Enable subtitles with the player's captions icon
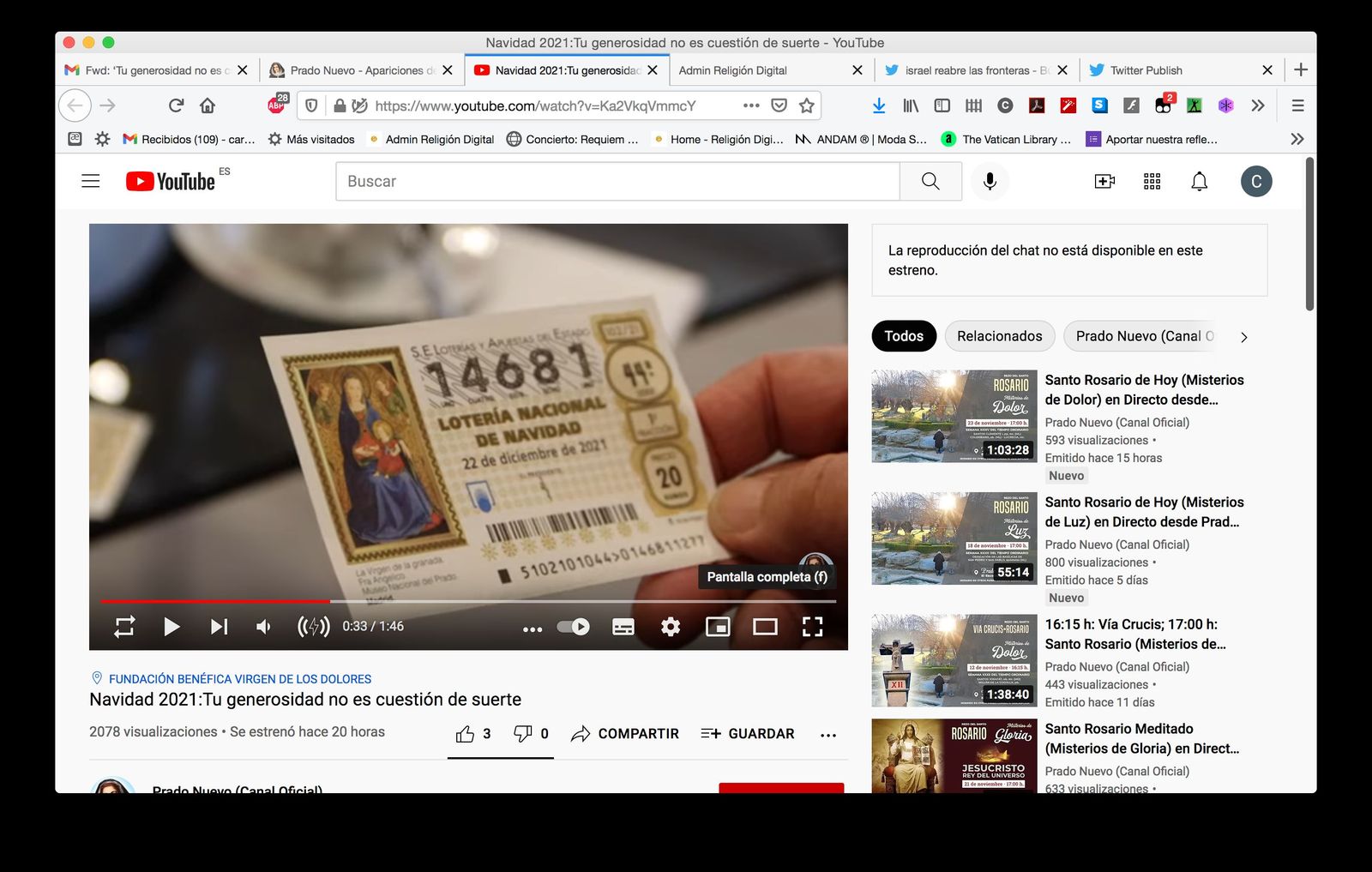The height and width of the screenshot is (872, 1372). [622, 627]
